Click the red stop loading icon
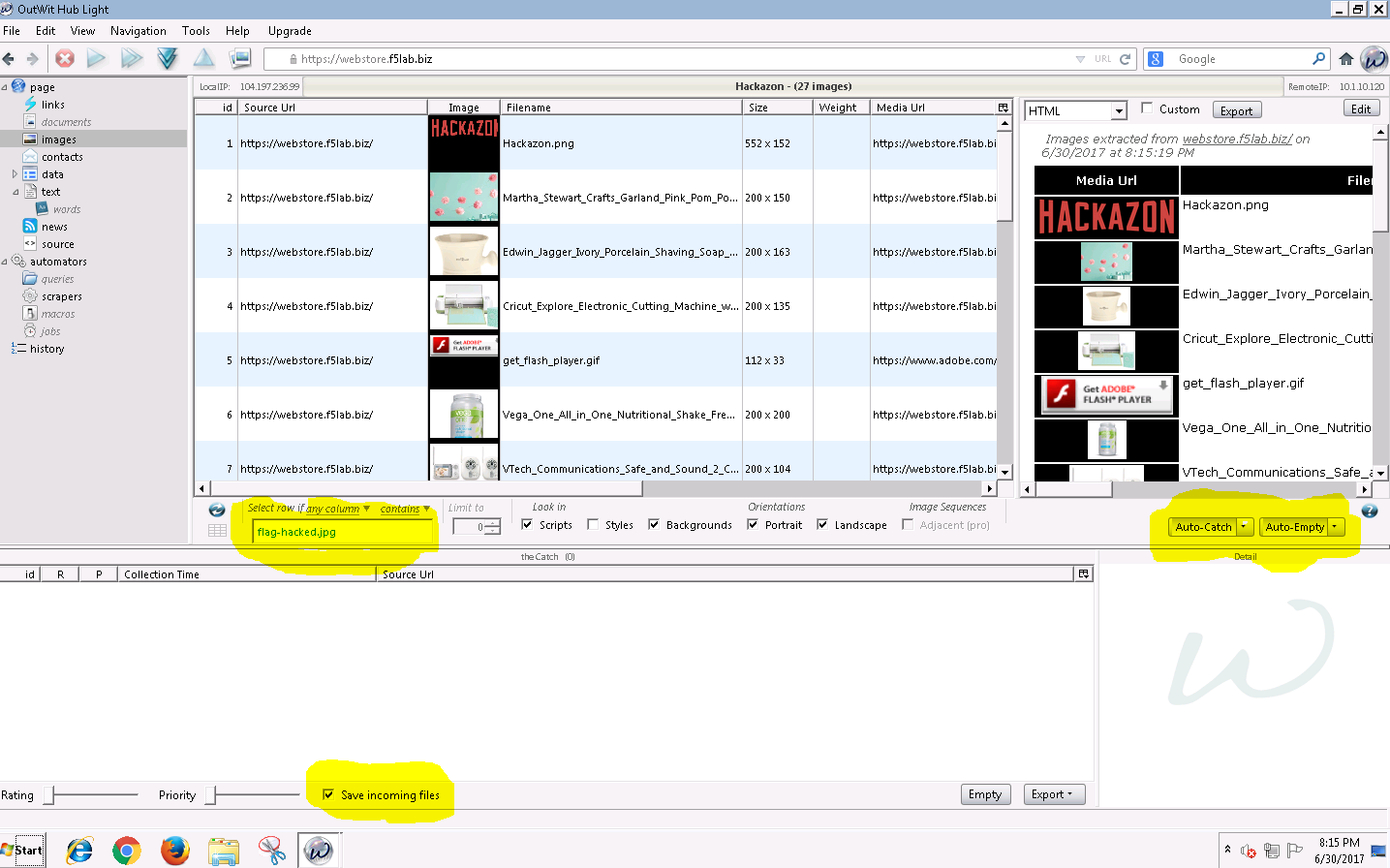This screenshot has width=1390, height=868. [65, 59]
